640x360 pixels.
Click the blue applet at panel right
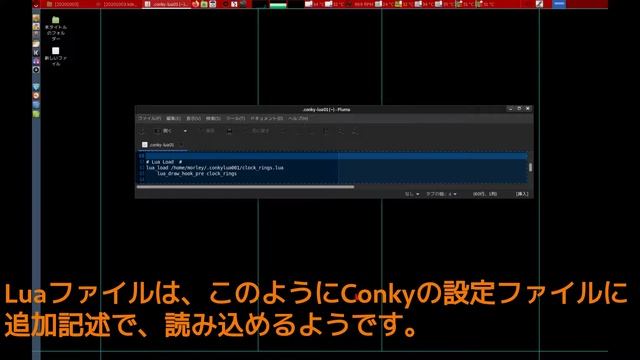[559, 4]
